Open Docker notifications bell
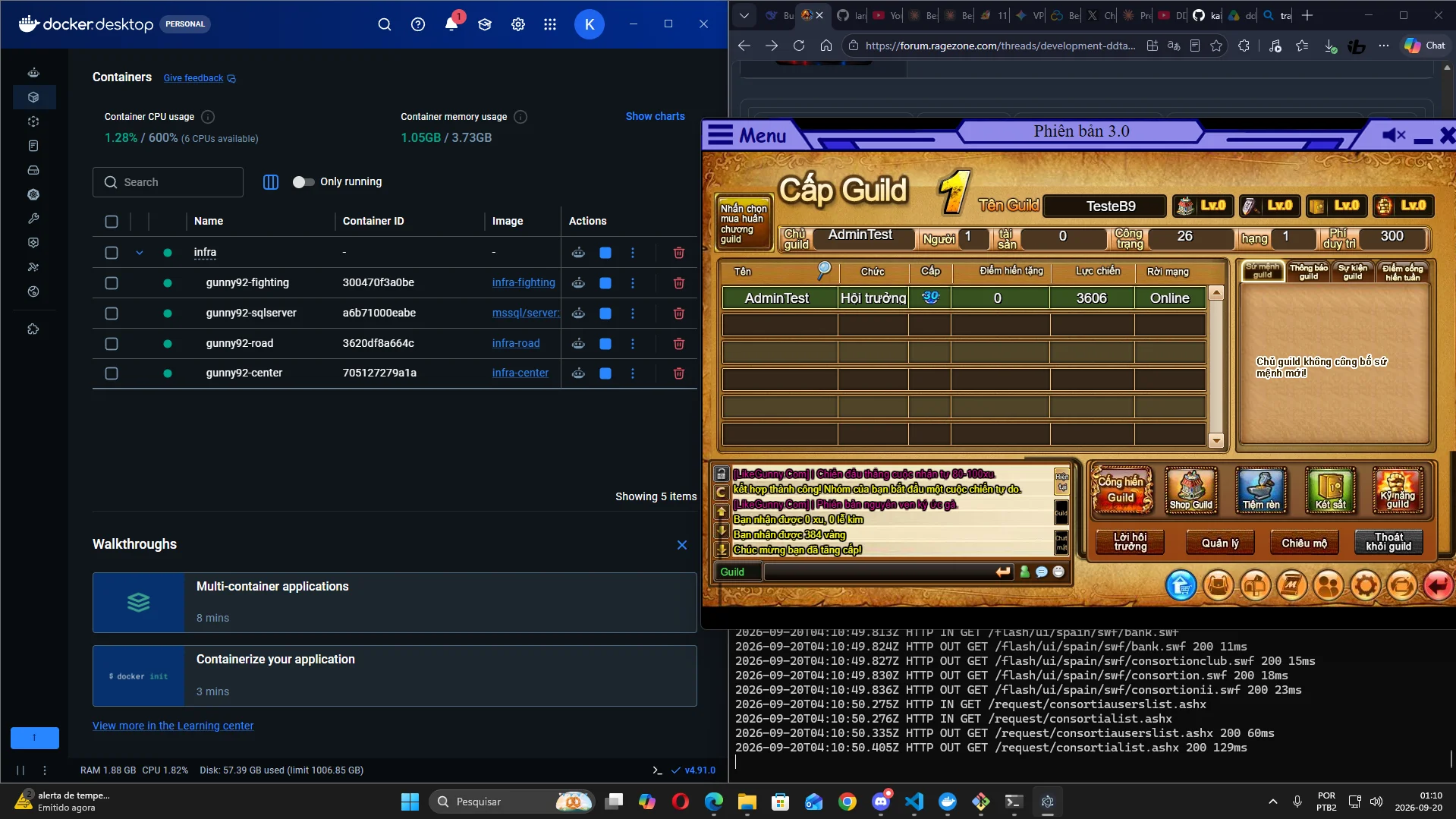Viewport: 1456px width, 819px height. pyautogui.click(x=451, y=24)
